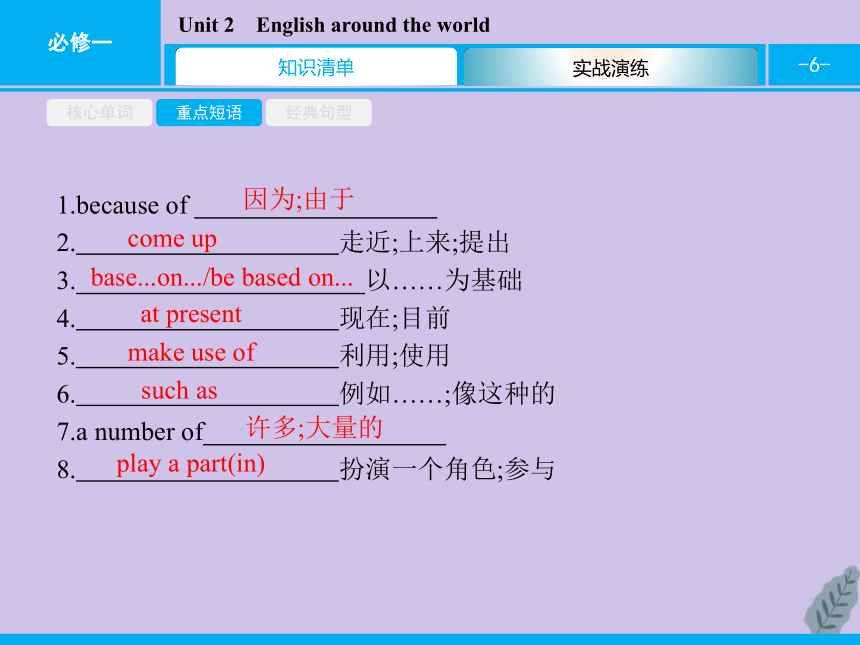Click the red answer 许多;大量的
Viewport: 860px width, 645px height.
pyautogui.click(x=315, y=427)
